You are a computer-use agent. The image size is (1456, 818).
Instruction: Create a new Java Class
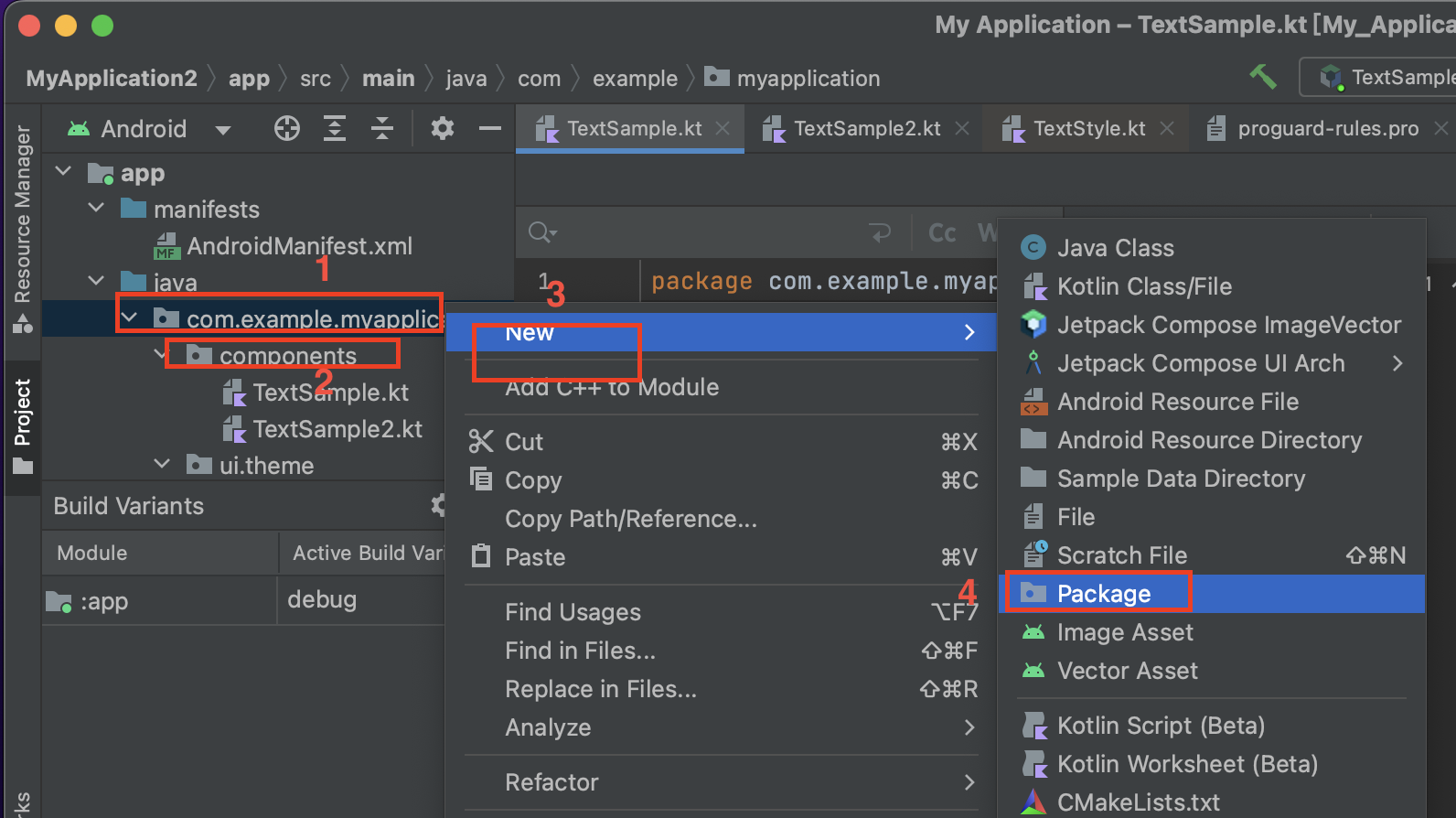[1212, 248]
